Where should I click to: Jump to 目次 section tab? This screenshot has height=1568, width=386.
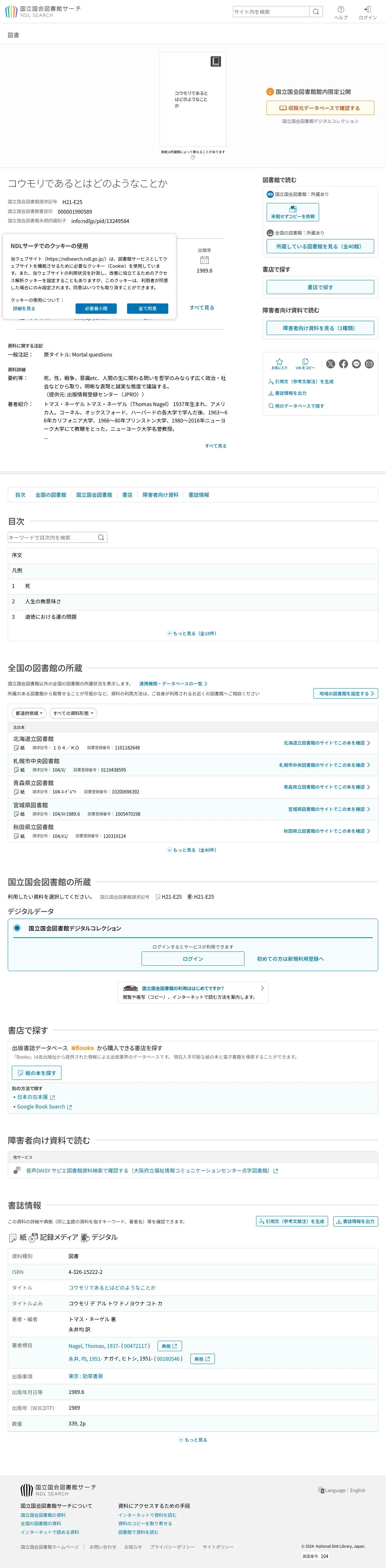(20, 495)
